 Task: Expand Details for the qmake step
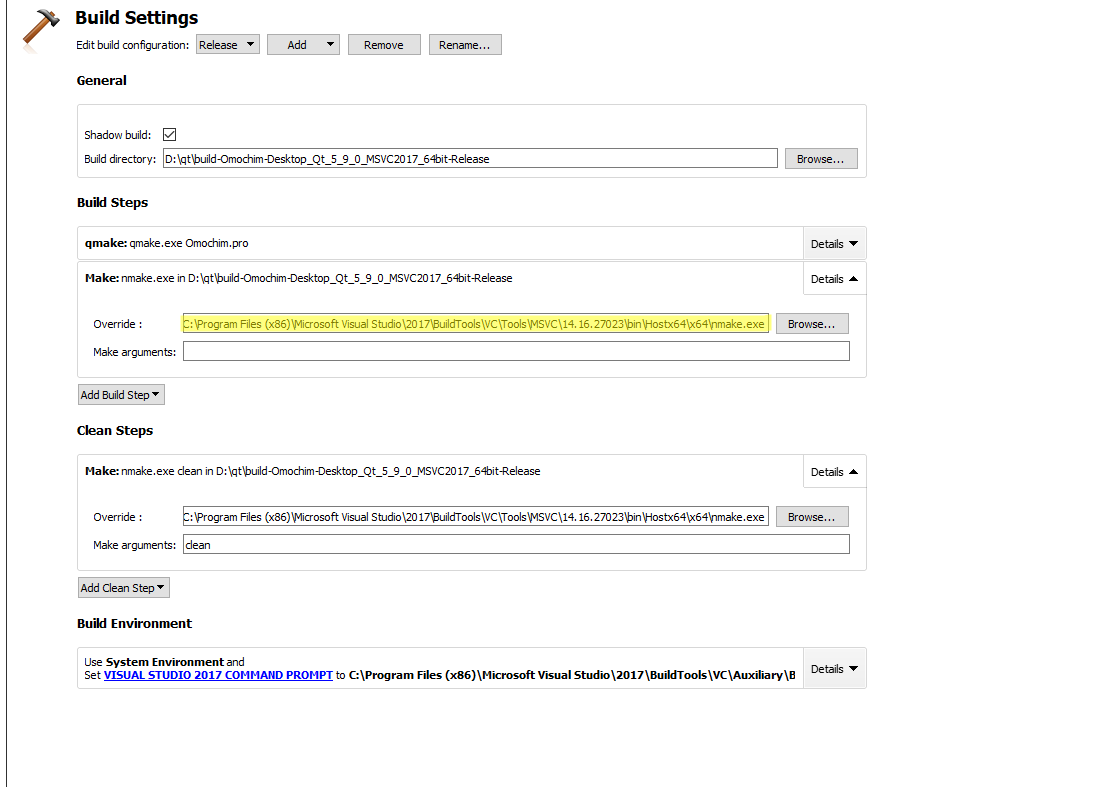[x=834, y=244]
